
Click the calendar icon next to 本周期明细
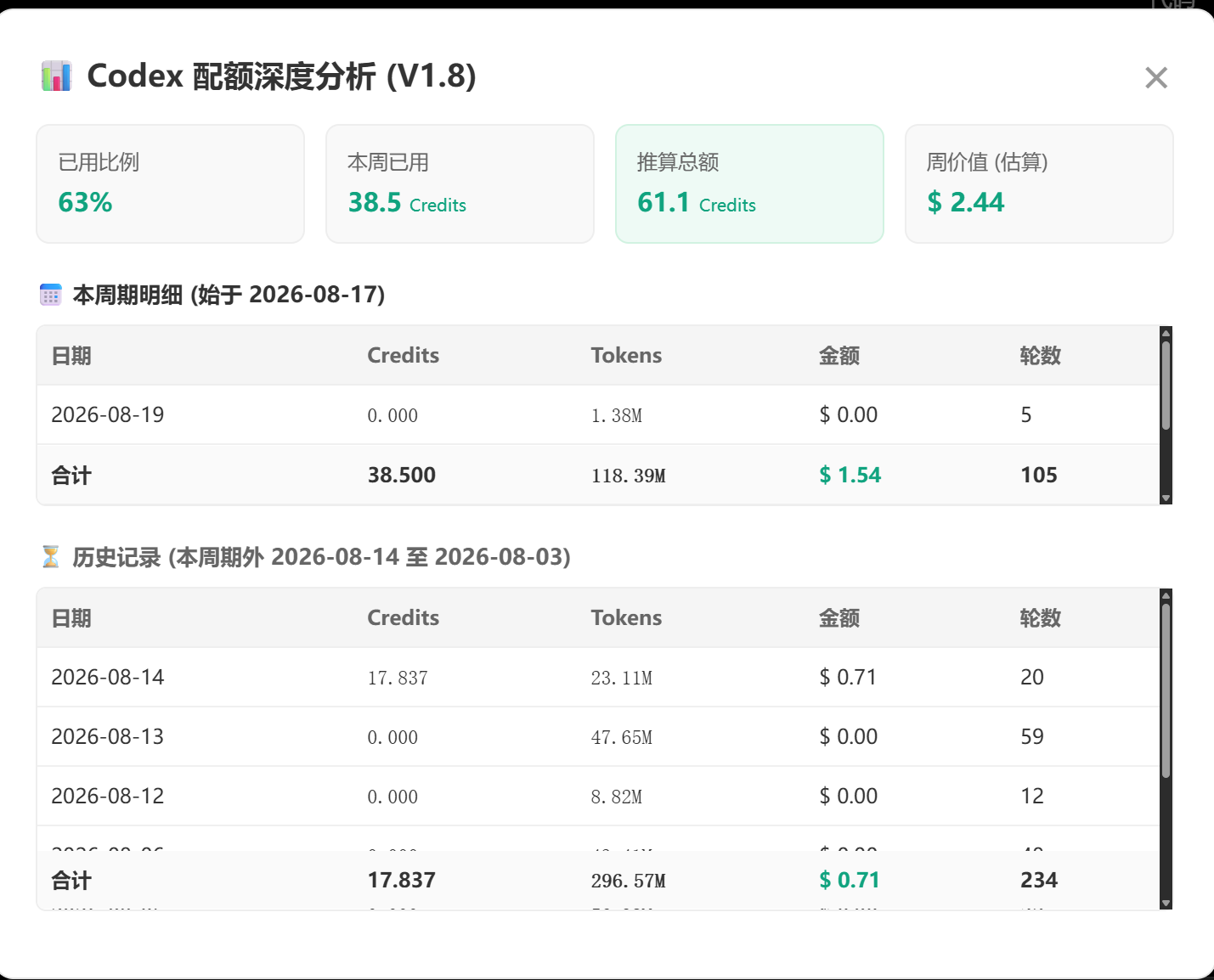pyautogui.click(x=51, y=295)
